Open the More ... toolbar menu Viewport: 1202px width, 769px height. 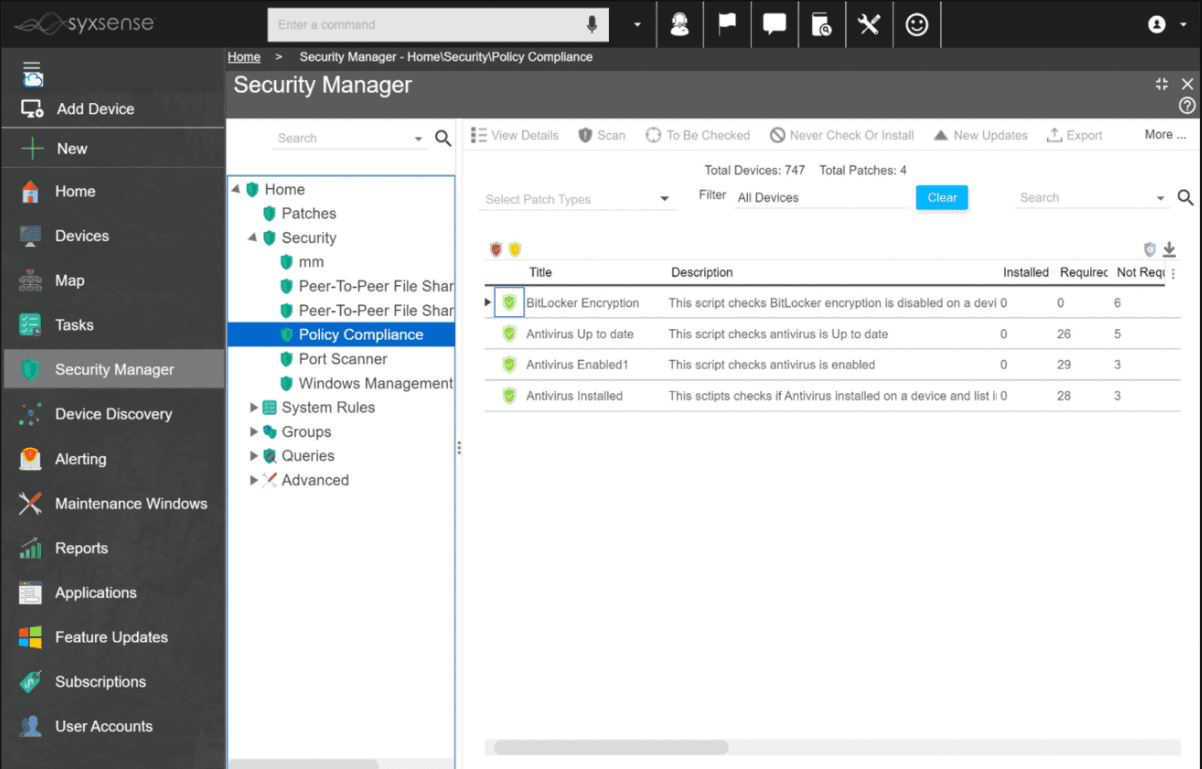(x=1165, y=134)
